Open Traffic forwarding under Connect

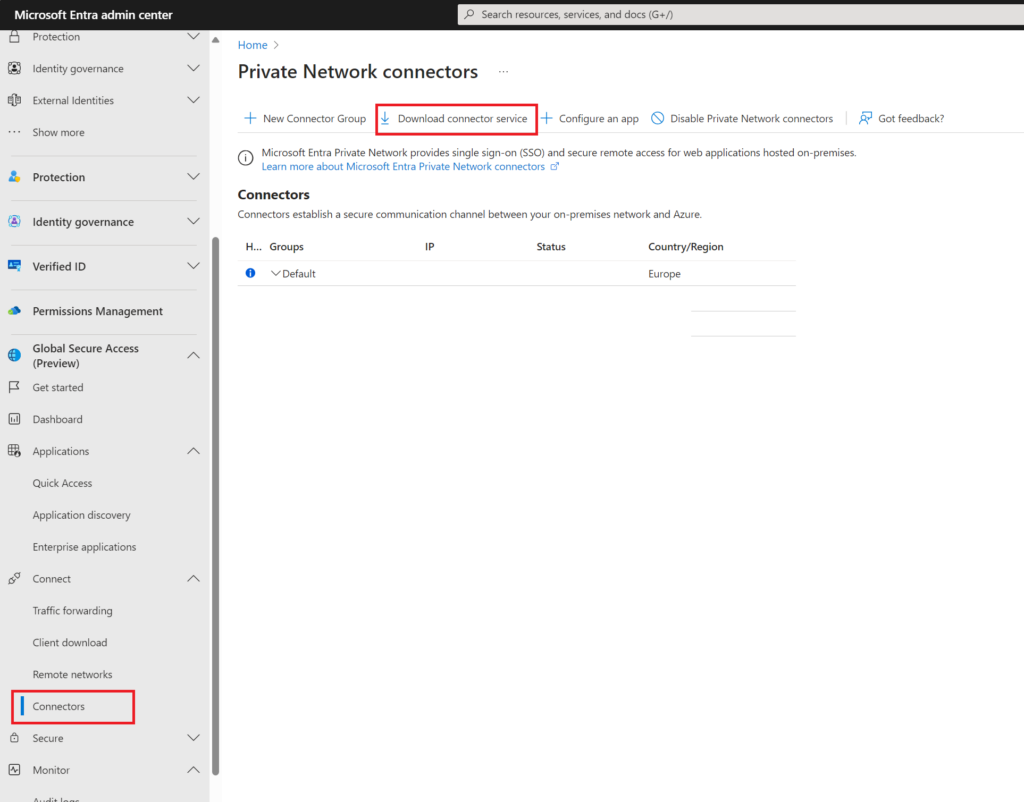[x=72, y=611]
